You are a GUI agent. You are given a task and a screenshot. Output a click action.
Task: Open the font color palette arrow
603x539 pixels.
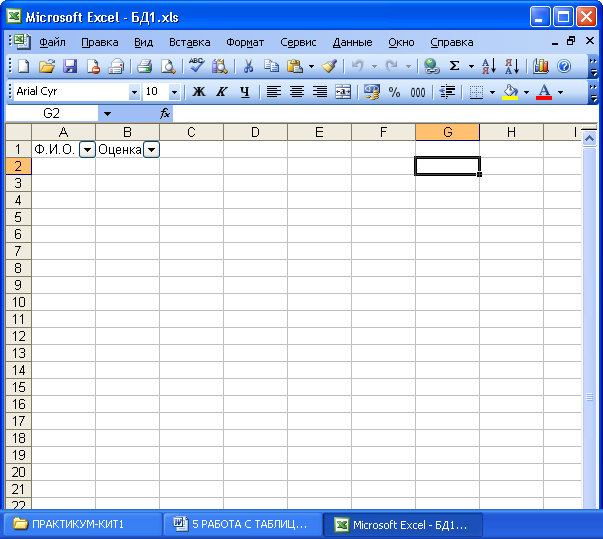coord(560,92)
